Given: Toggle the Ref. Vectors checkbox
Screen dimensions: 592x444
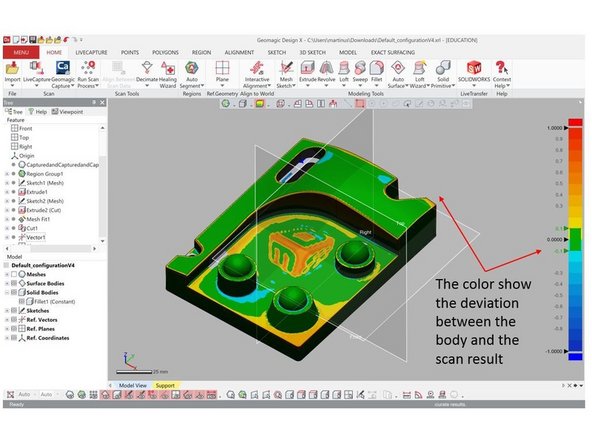Looking at the screenshot, I should [x=14, y=320].
